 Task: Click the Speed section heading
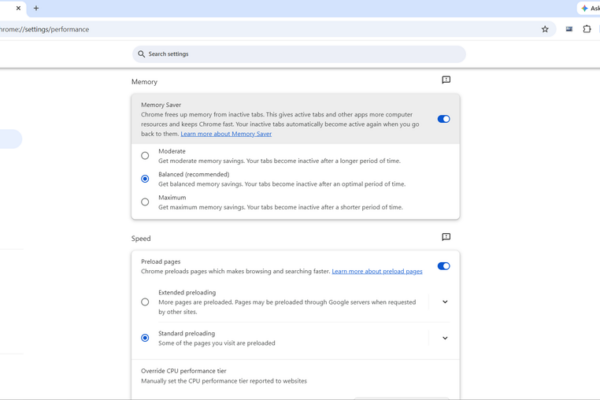(x=141, y=238)
